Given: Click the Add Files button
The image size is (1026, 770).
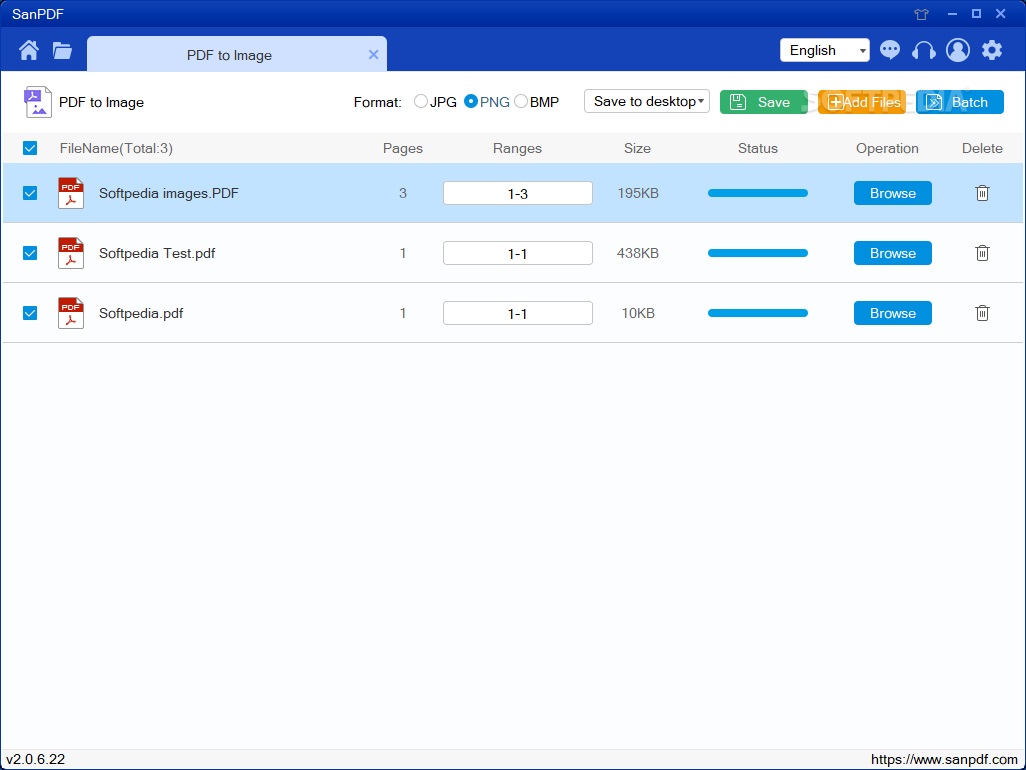Looking at the screenshot, I should tap(862, 102).
